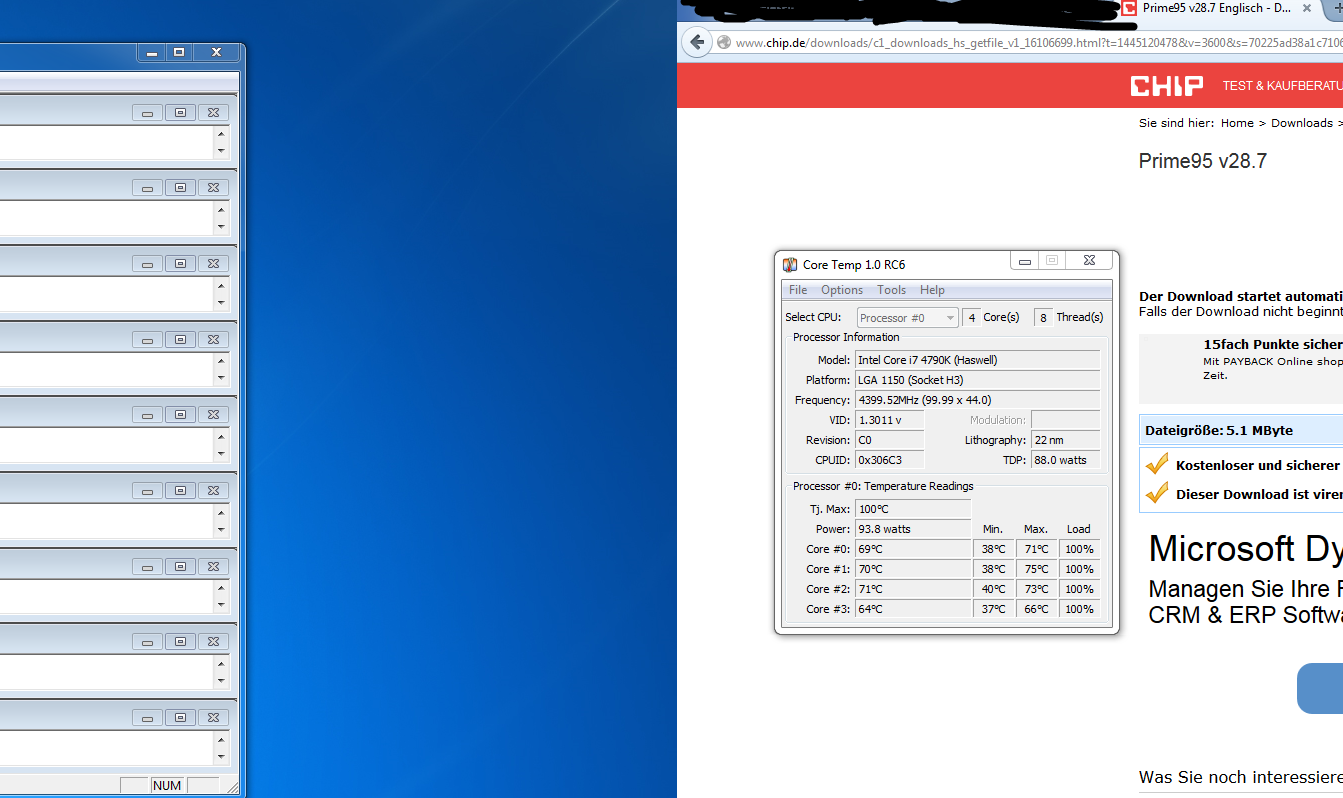This screenshot has width=1343, height=798.
Task: Click the Core #1 temperature 70°C
Action: click(x=913, y=569)
